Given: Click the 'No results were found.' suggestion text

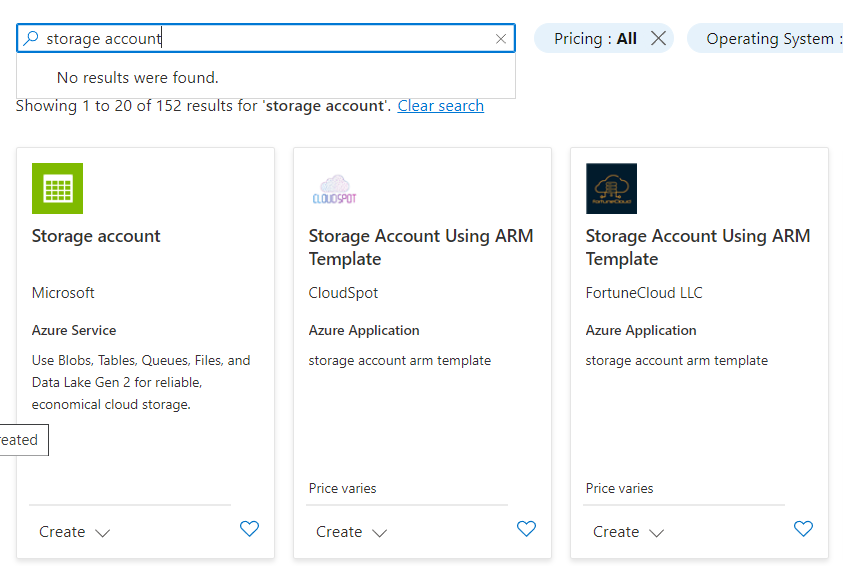Looking at the screenshot, I should [x=138, y=77].
